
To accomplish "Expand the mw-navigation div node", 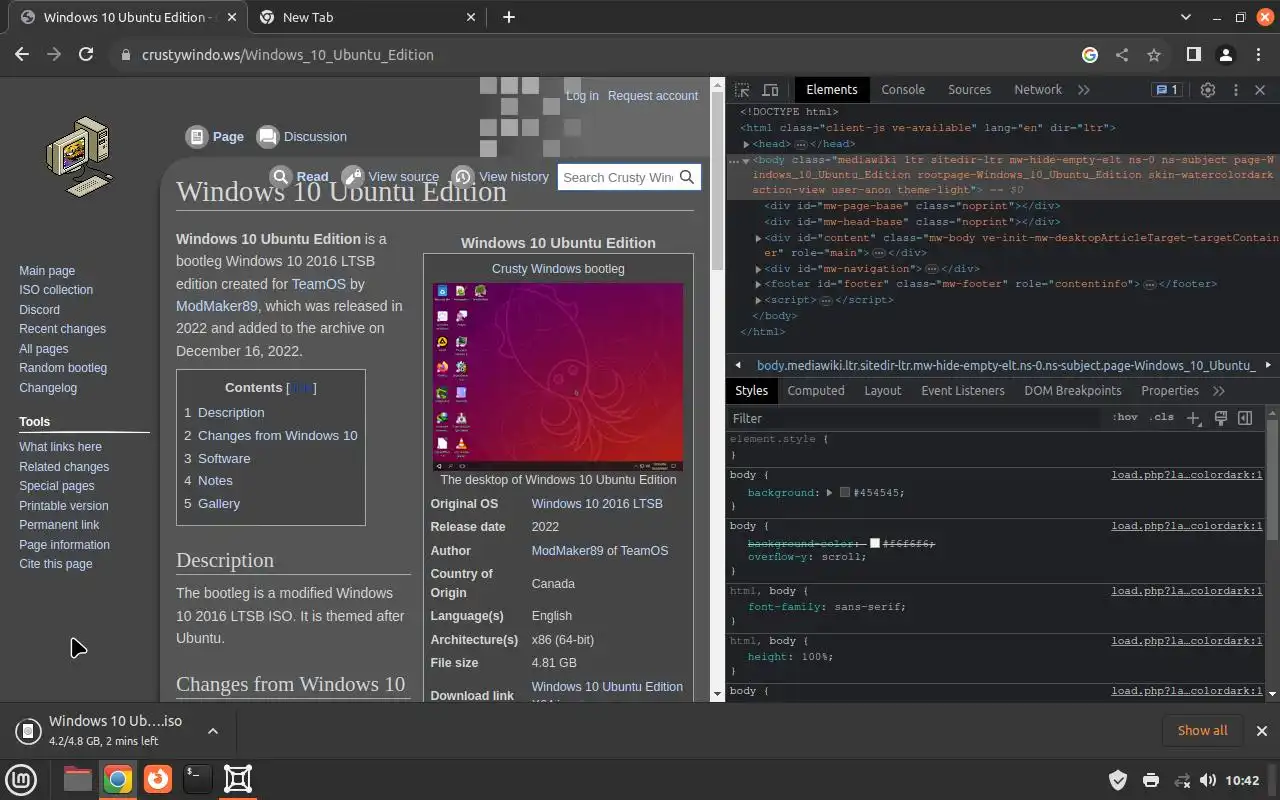I will pos(758,269).
